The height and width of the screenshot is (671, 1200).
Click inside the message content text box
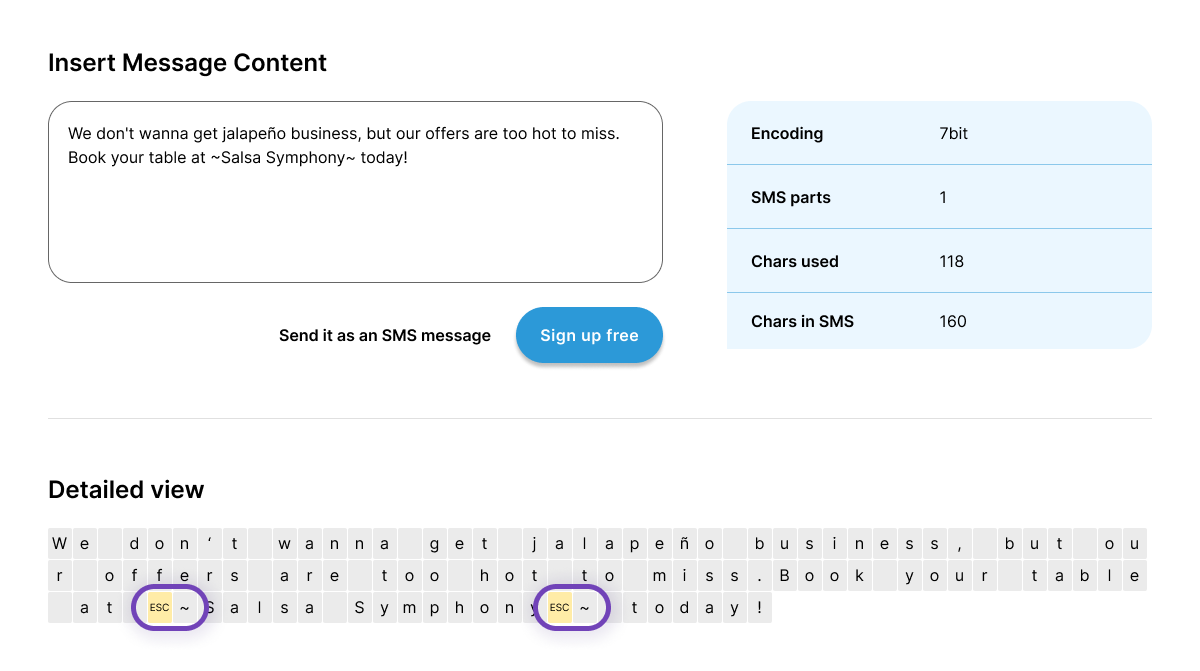[355, 220]
